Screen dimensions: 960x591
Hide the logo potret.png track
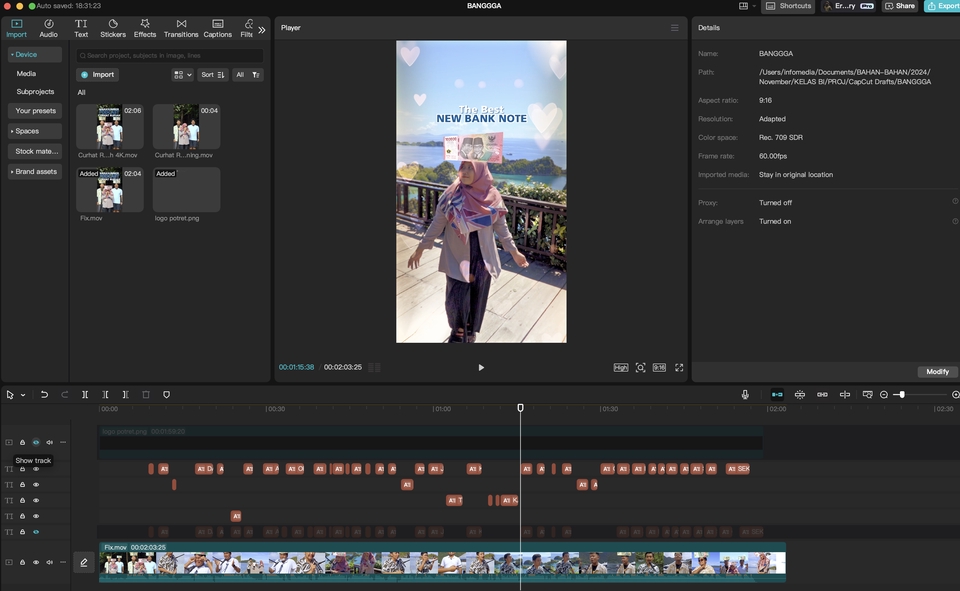tap(35, 442)
